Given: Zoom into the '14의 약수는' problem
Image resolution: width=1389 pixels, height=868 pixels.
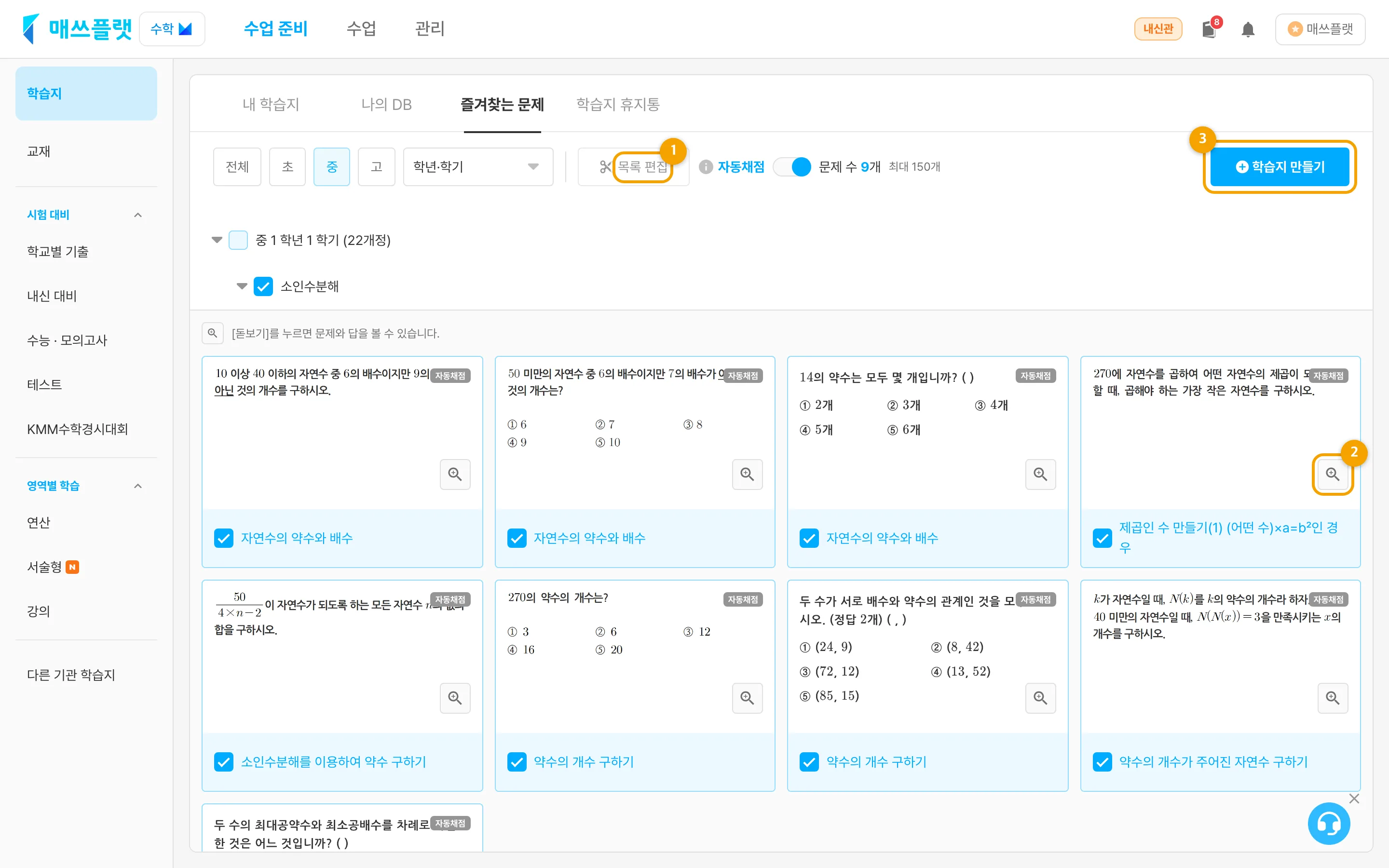Looking at the screenshot, I should [1040, 474].
